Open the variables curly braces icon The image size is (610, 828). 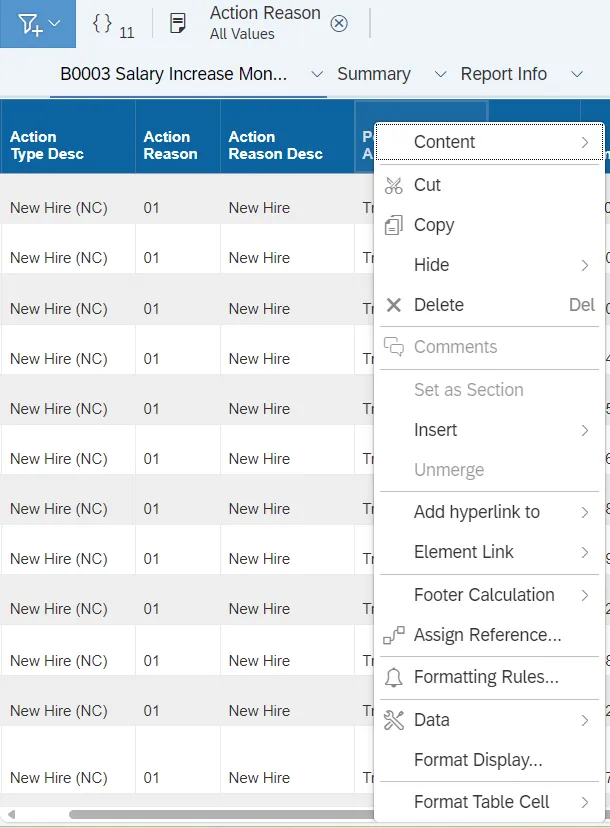[x=102, y=24]
